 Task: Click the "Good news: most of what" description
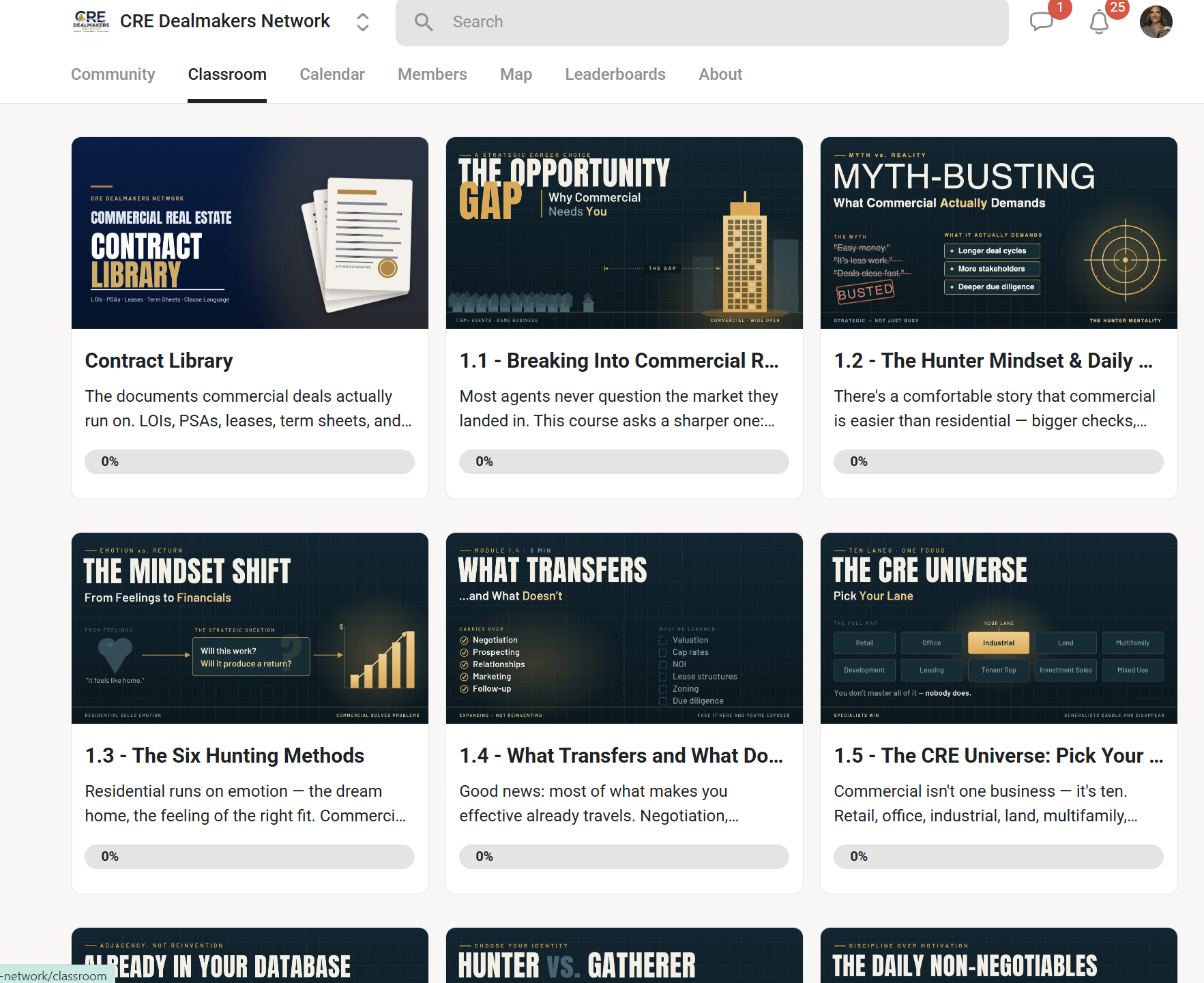point(599,804)
